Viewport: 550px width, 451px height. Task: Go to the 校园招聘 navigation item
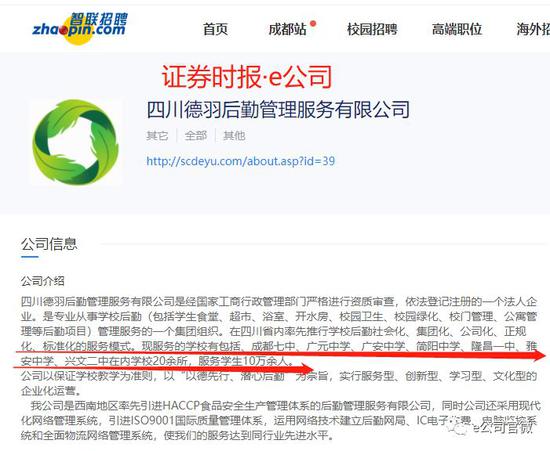click(372, 29)
